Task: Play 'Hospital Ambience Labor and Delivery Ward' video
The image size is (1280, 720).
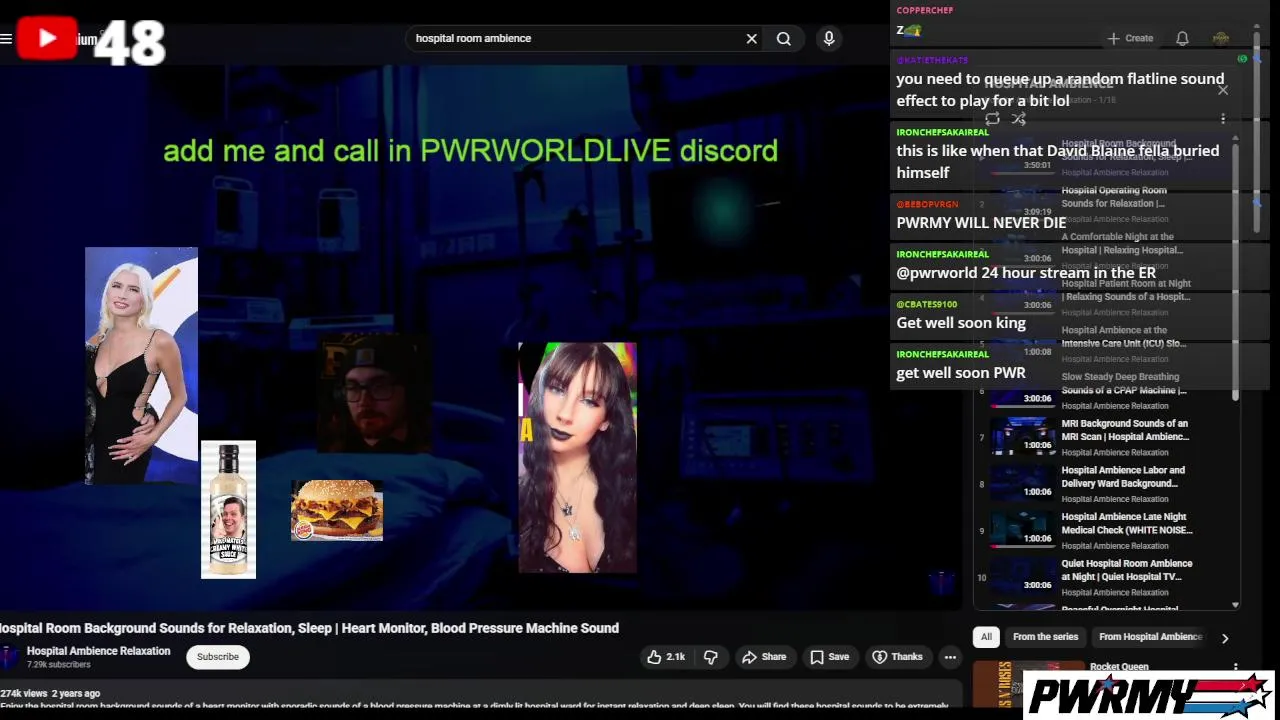Action: 1103,484
